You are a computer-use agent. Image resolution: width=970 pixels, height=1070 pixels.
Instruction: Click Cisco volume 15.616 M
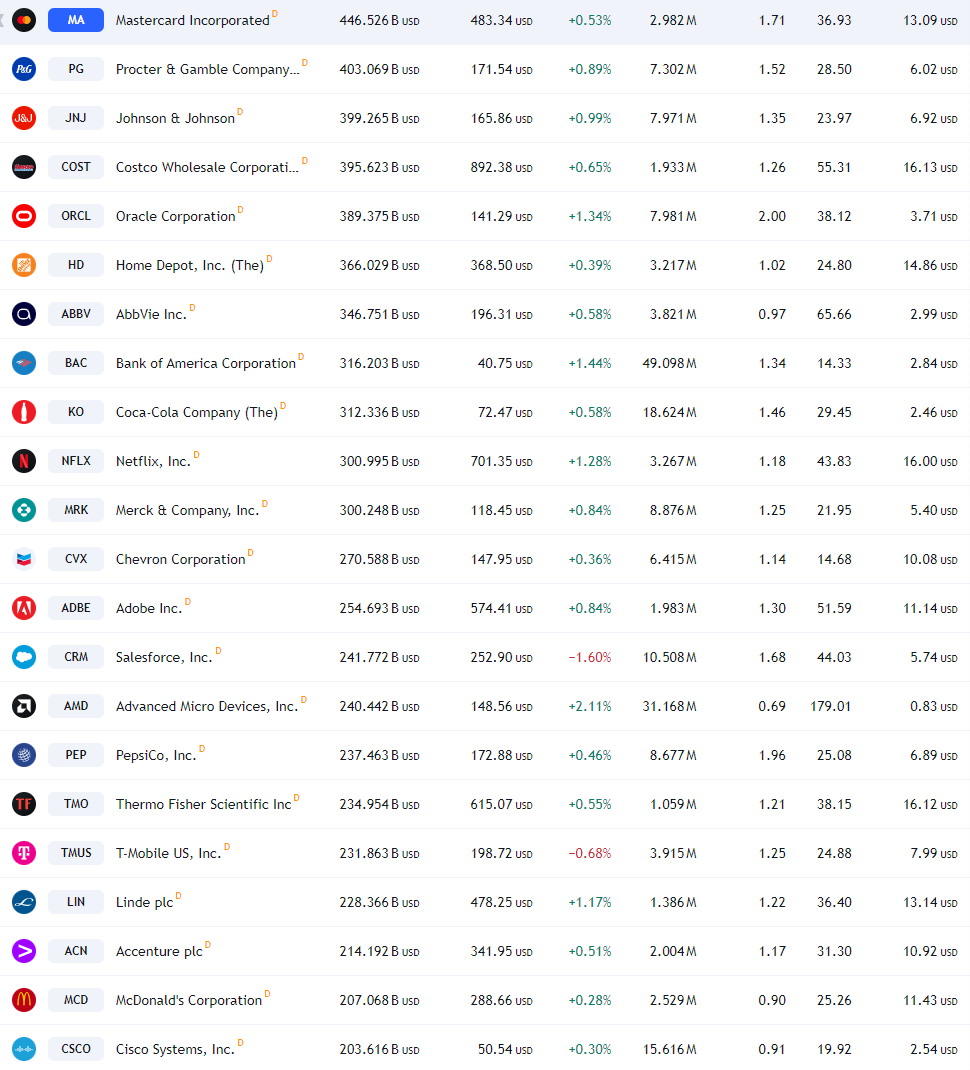(670, 1049)
